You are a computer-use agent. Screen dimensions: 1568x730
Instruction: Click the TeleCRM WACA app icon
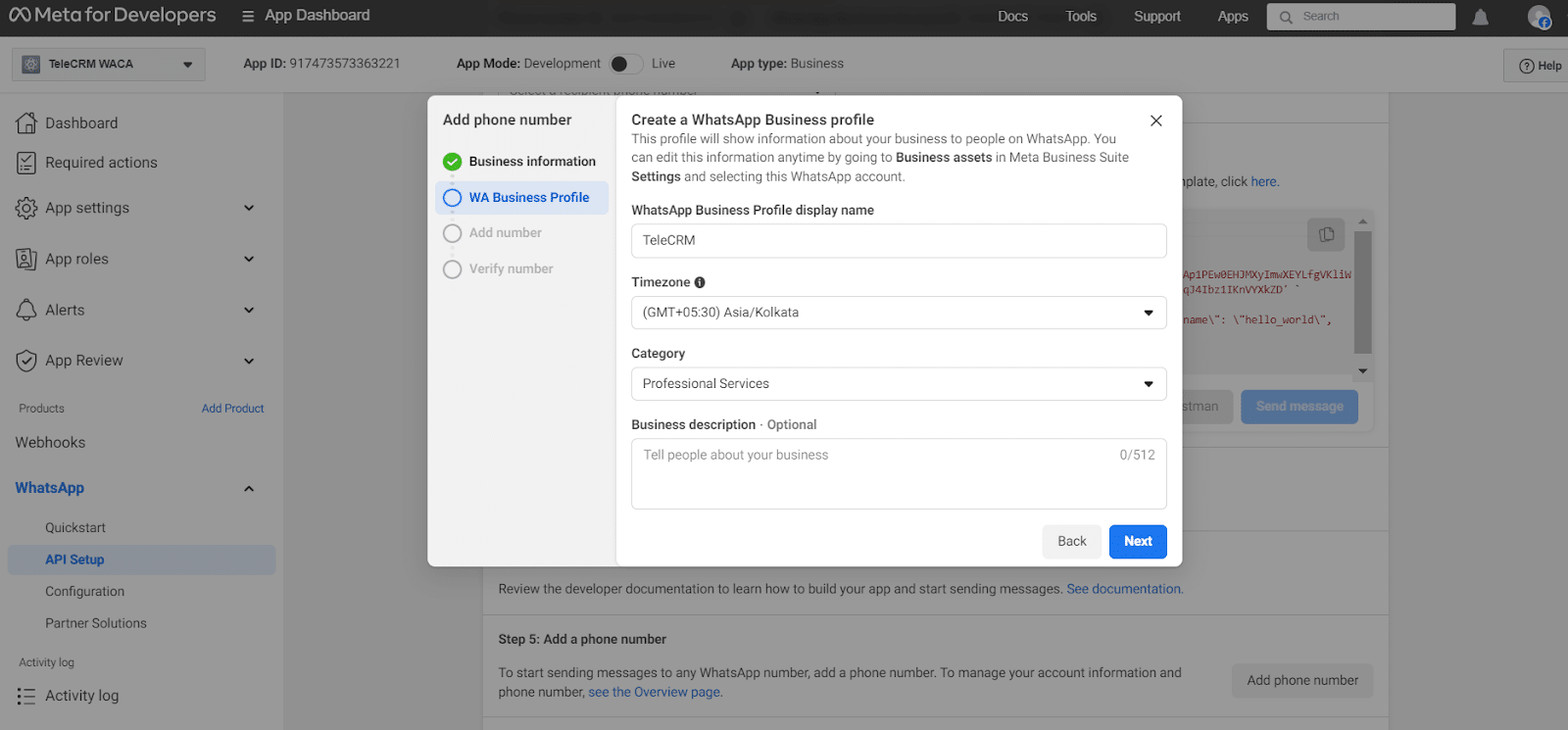pyautogui.click(x=31, y=64)
